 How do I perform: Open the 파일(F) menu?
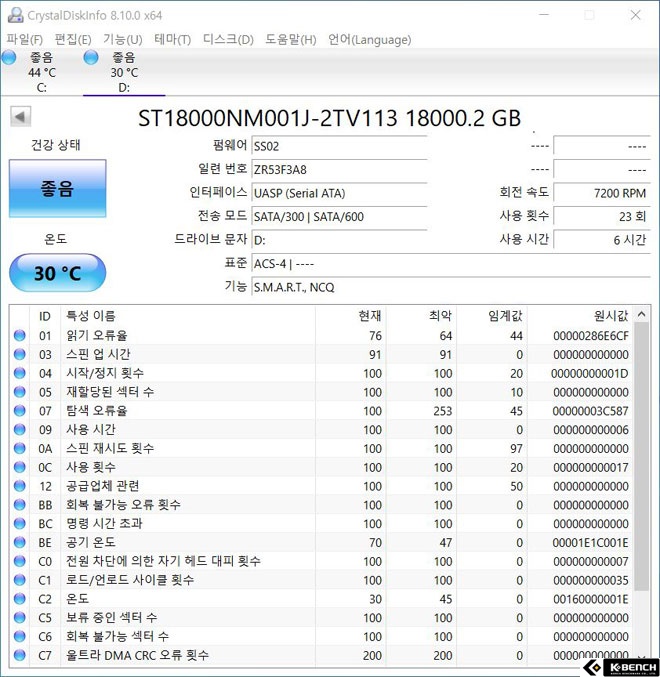tap(25, 40)
